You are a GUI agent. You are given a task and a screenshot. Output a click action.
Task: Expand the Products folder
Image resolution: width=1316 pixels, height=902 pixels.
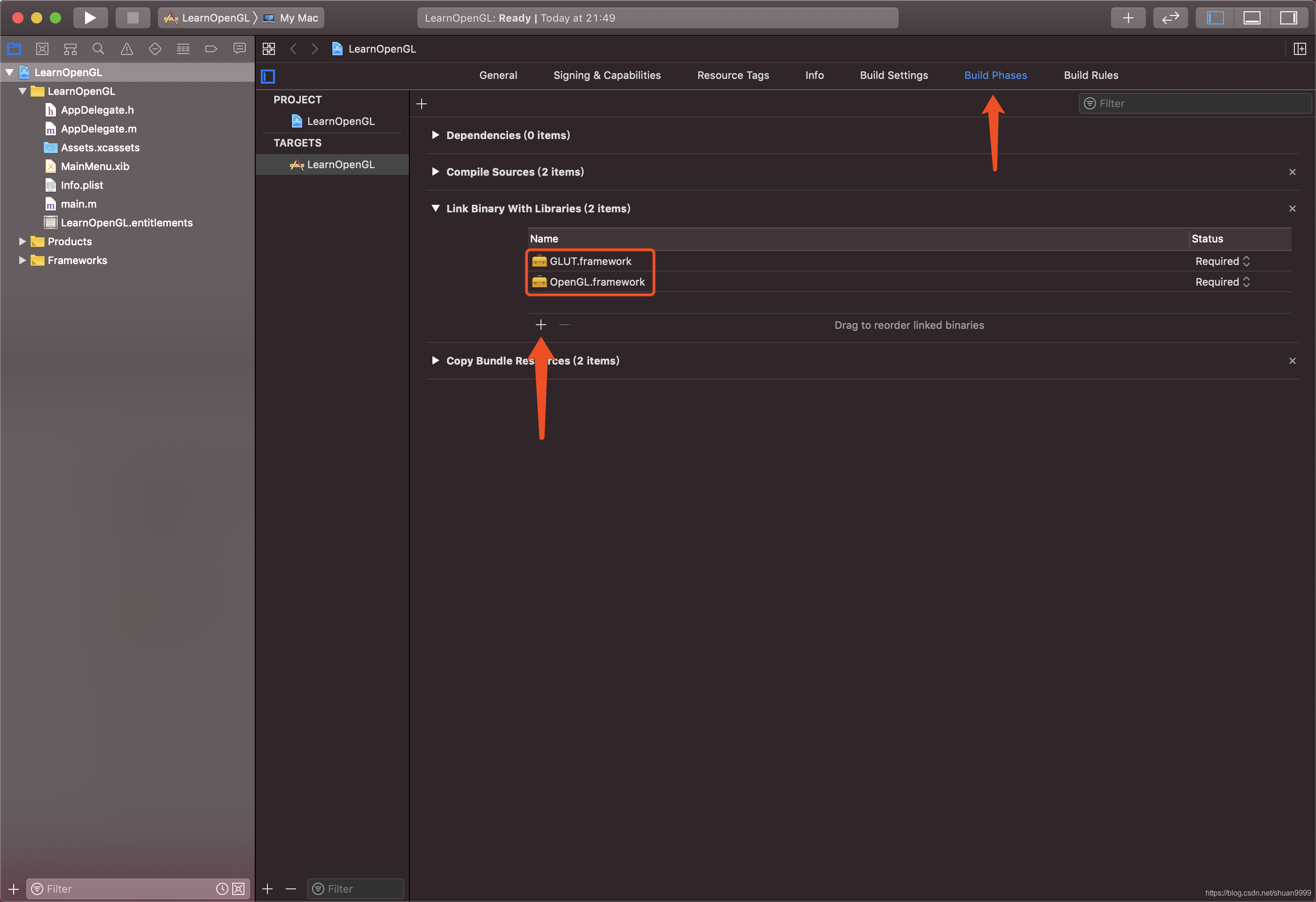[23, 241]
